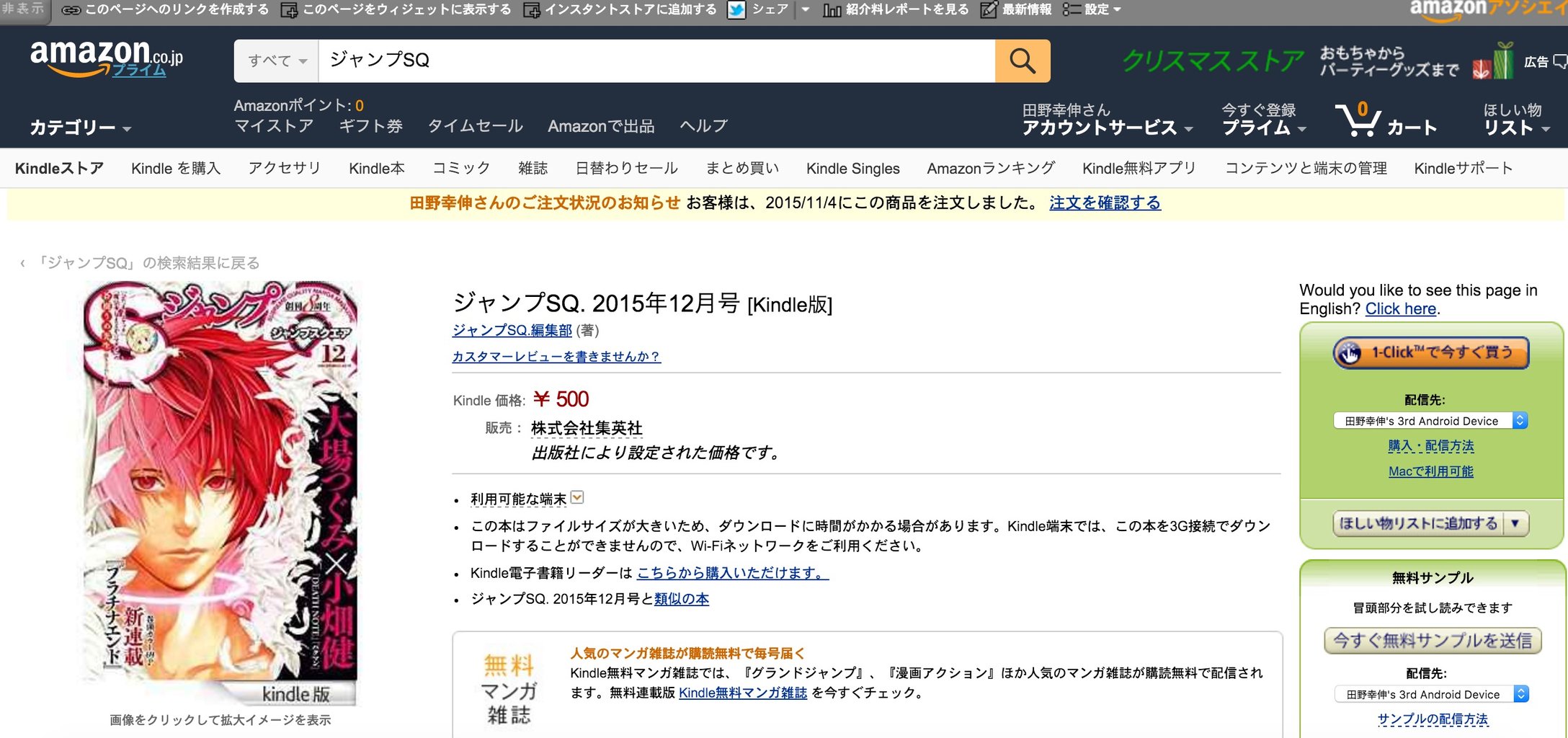Click the widget icon before ウィジェットに表示する
The image size is (1568, 738).
click(x=289, y=10)
